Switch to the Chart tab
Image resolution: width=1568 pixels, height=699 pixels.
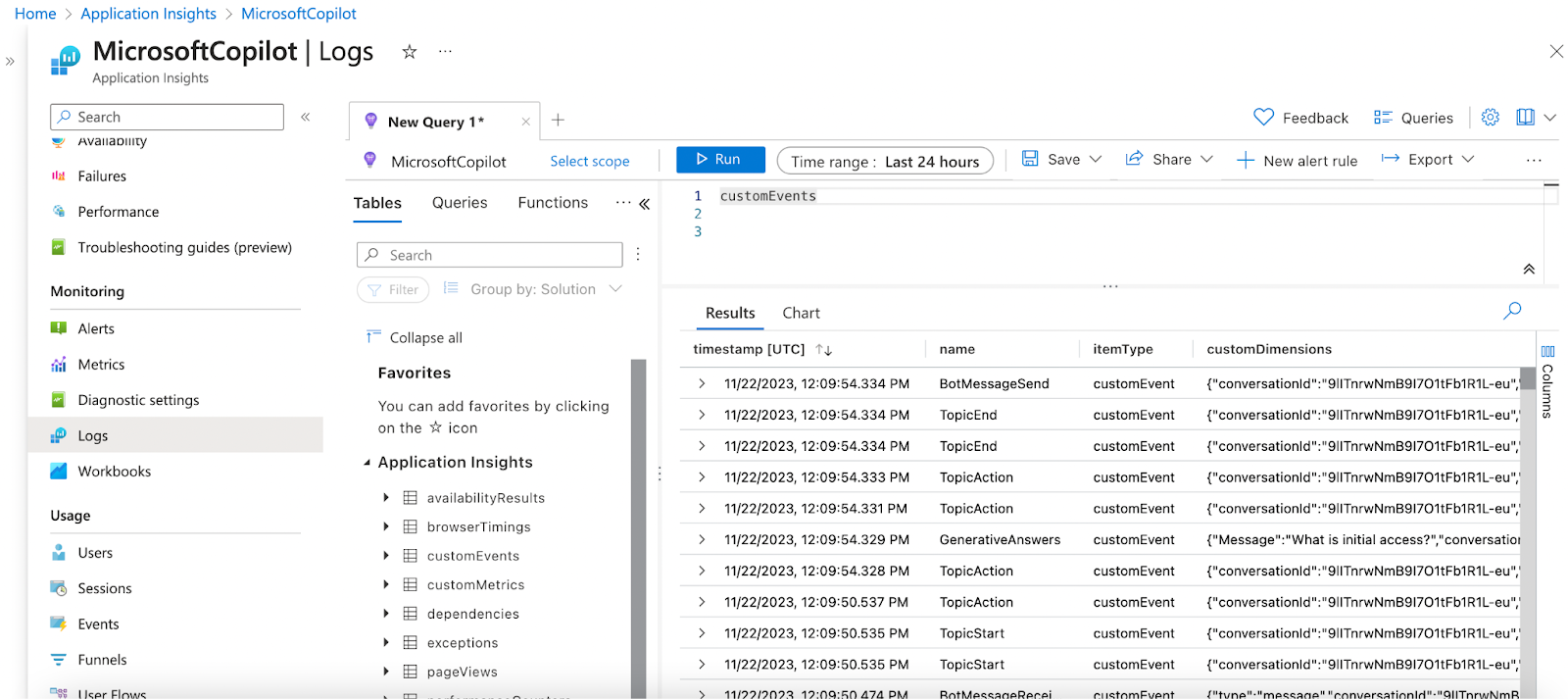(x=801, y=314)
